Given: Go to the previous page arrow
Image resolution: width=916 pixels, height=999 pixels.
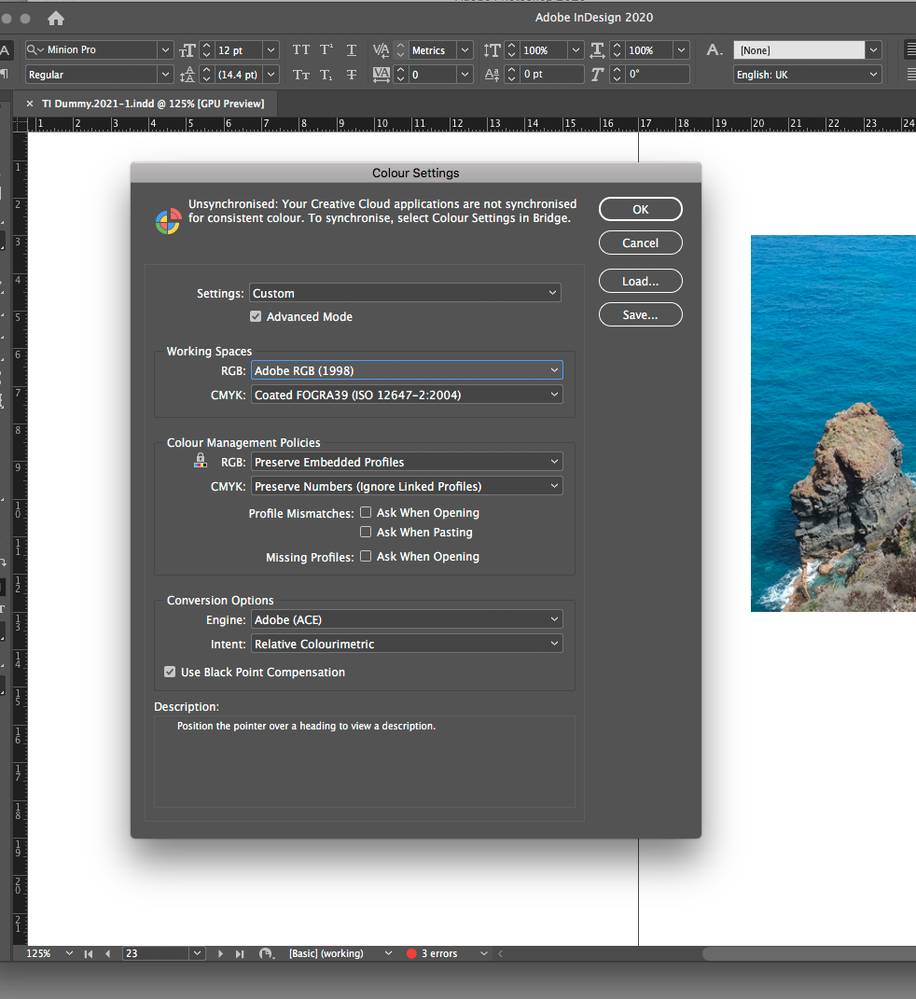Looking at the screenshot, I should [x=108, y=954].
